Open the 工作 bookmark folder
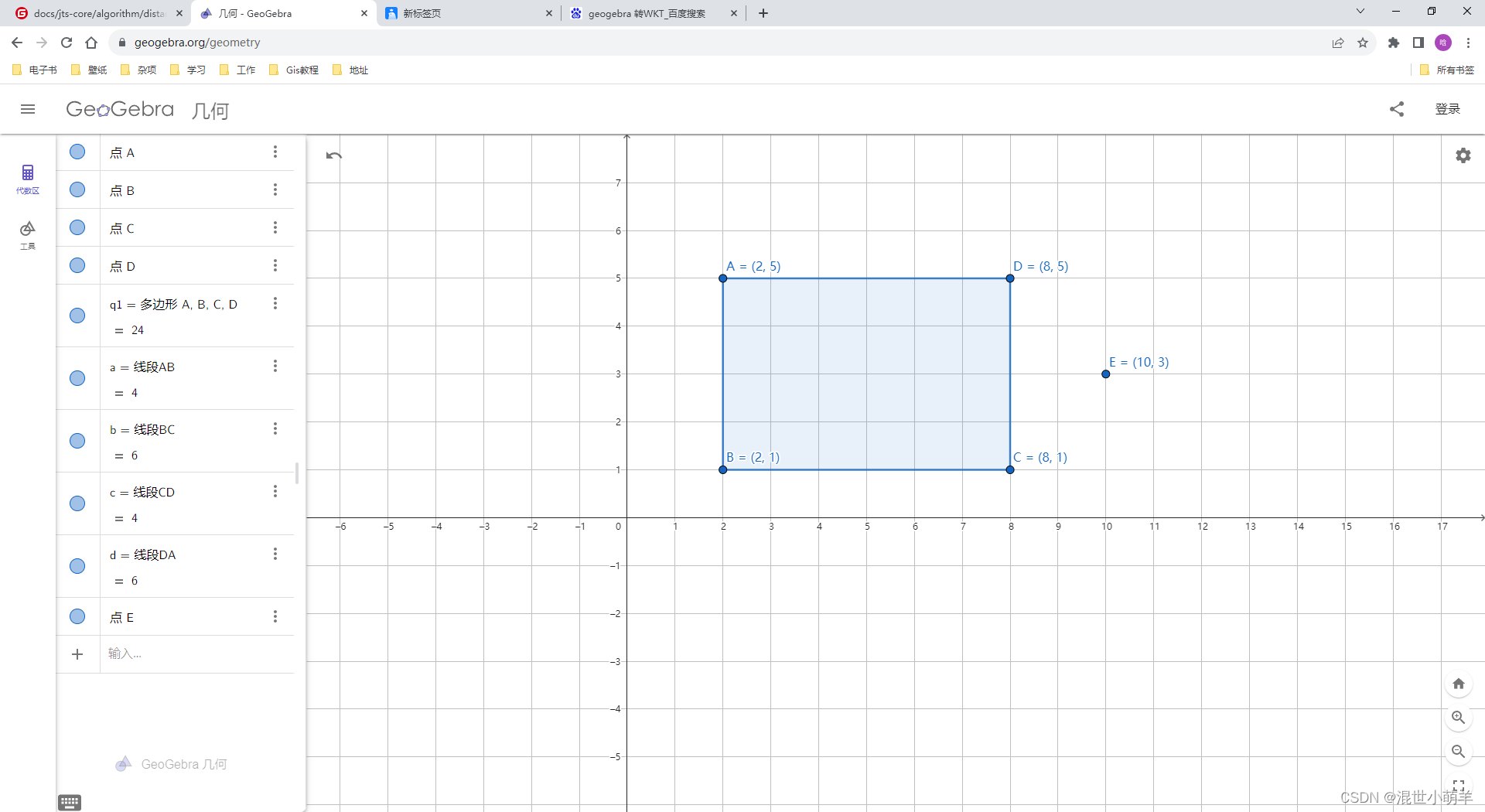Screen dimensions: 1485x812 click(237, 70)
